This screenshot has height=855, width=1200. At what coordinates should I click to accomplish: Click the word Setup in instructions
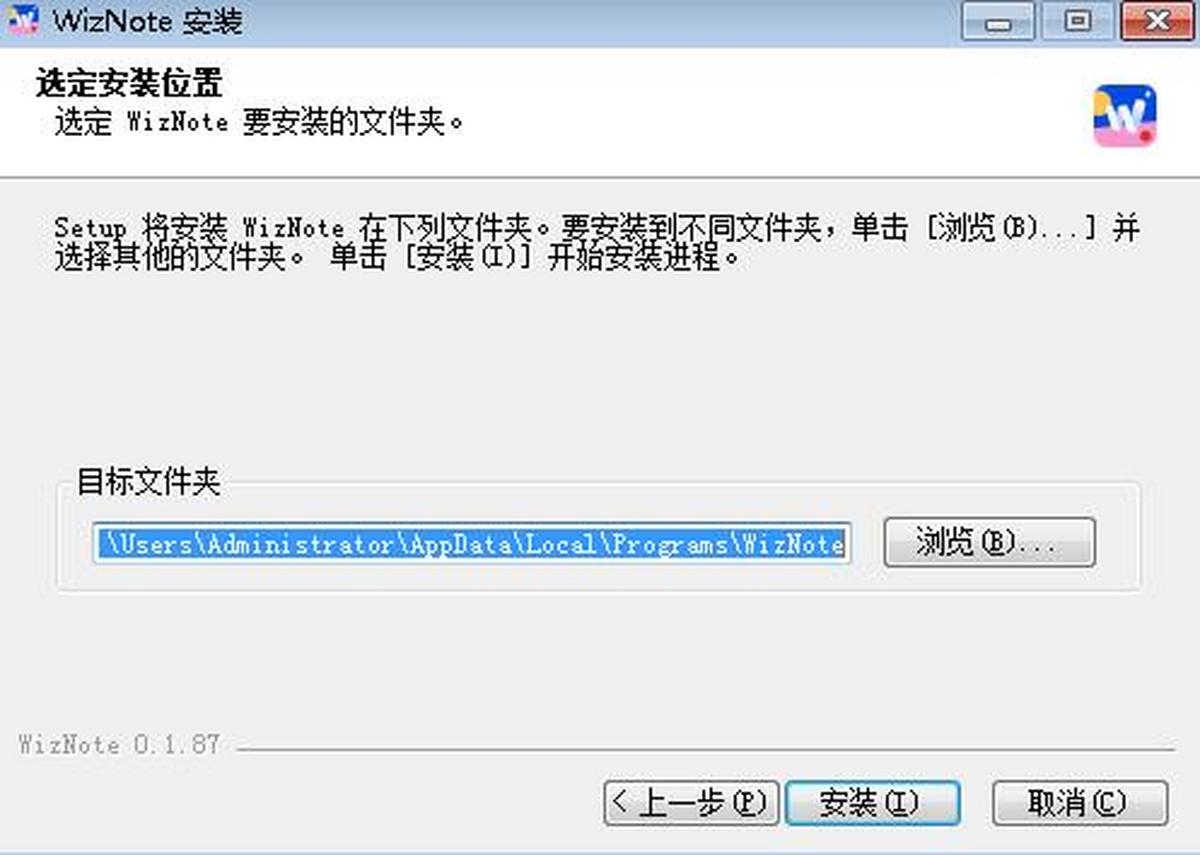(x=91, y=228)
